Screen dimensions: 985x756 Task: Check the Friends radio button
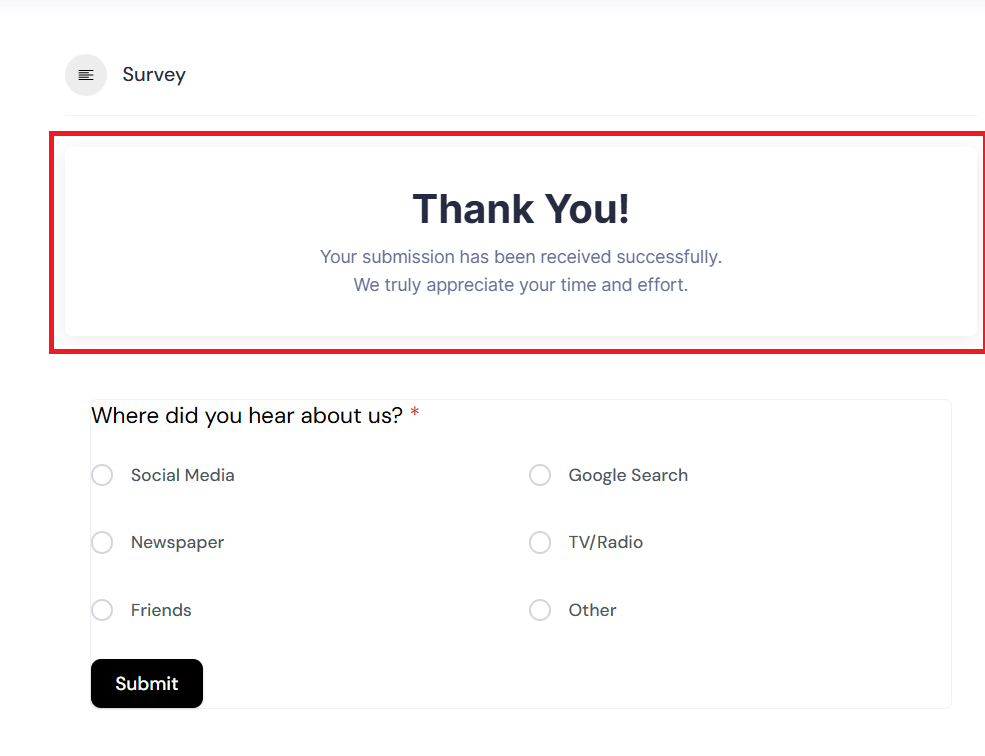point(102,610)
